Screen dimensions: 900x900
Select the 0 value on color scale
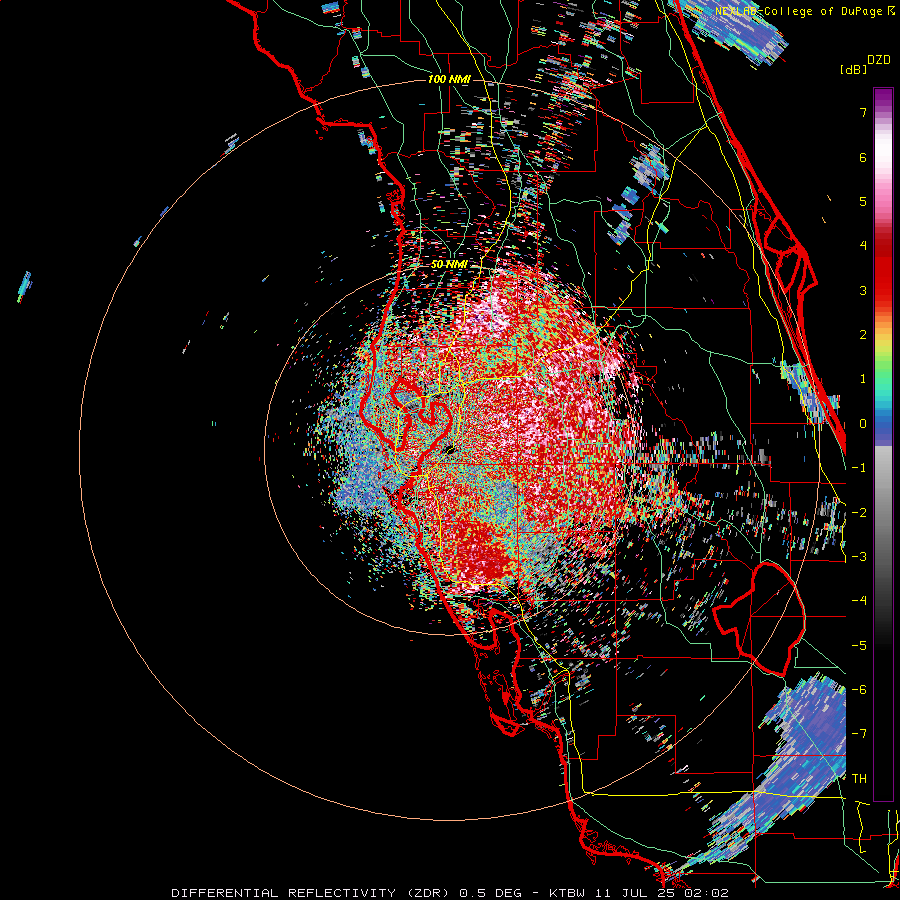pyautogui.click(x=863, y=424)
